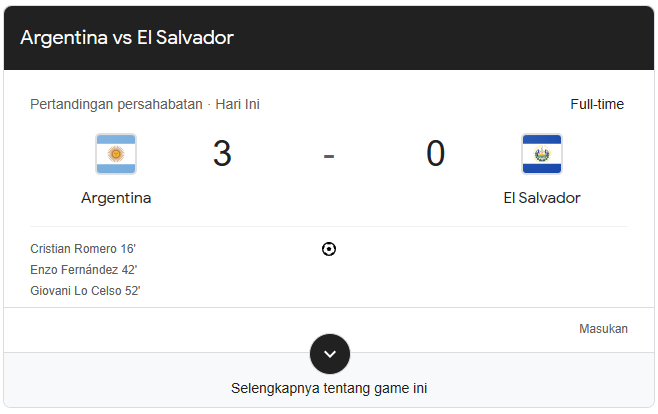Click goal scorer Giovani Lo Celso 52'
The image size is (658, 414).
86,291
